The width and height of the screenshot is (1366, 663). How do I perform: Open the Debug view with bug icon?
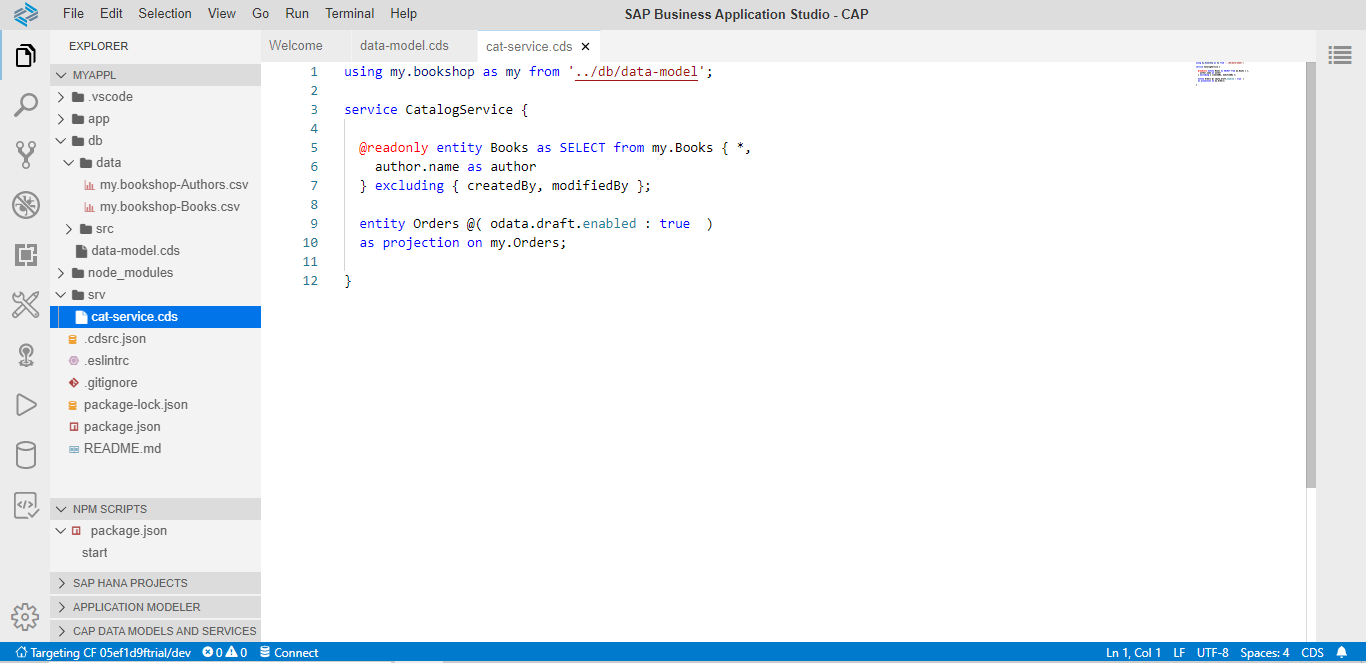[x=25, y=205]
